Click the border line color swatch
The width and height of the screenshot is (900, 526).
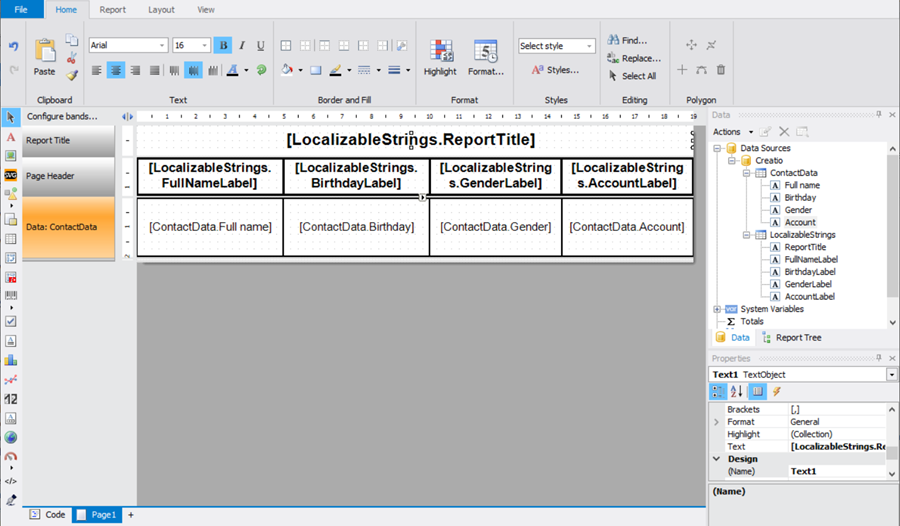[336, 70]
